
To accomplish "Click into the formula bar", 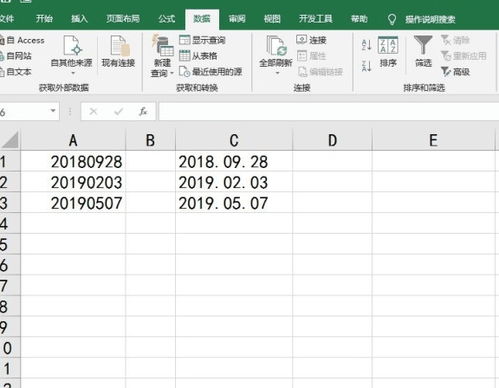I will [329, 111].
